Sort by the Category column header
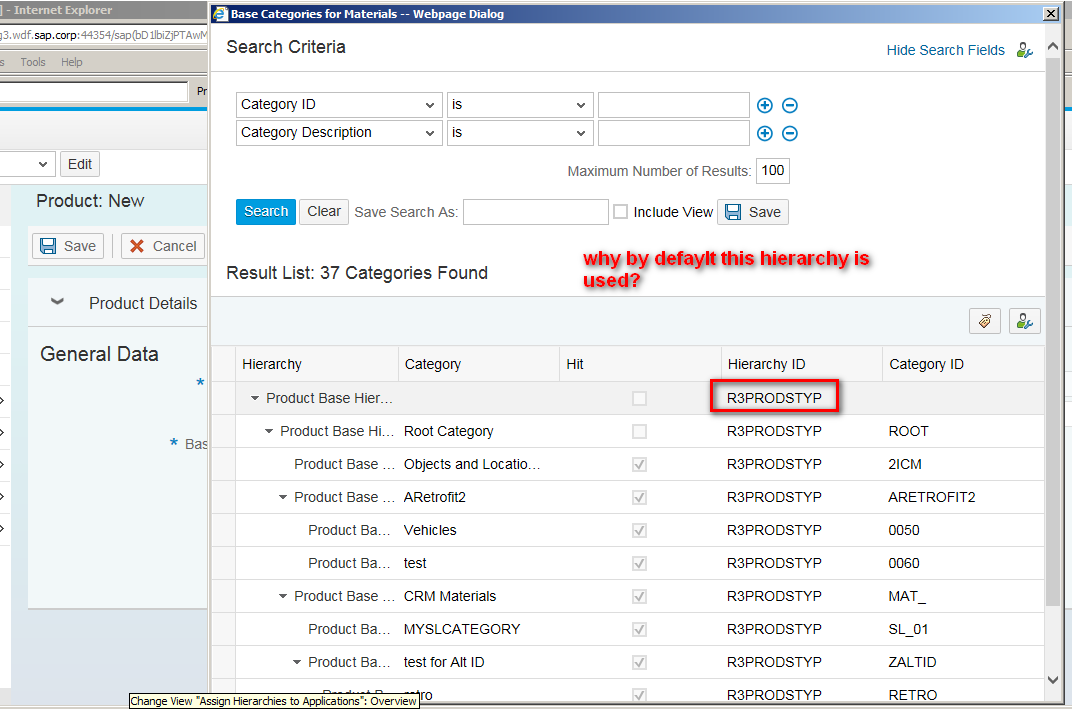 point(479,364)
